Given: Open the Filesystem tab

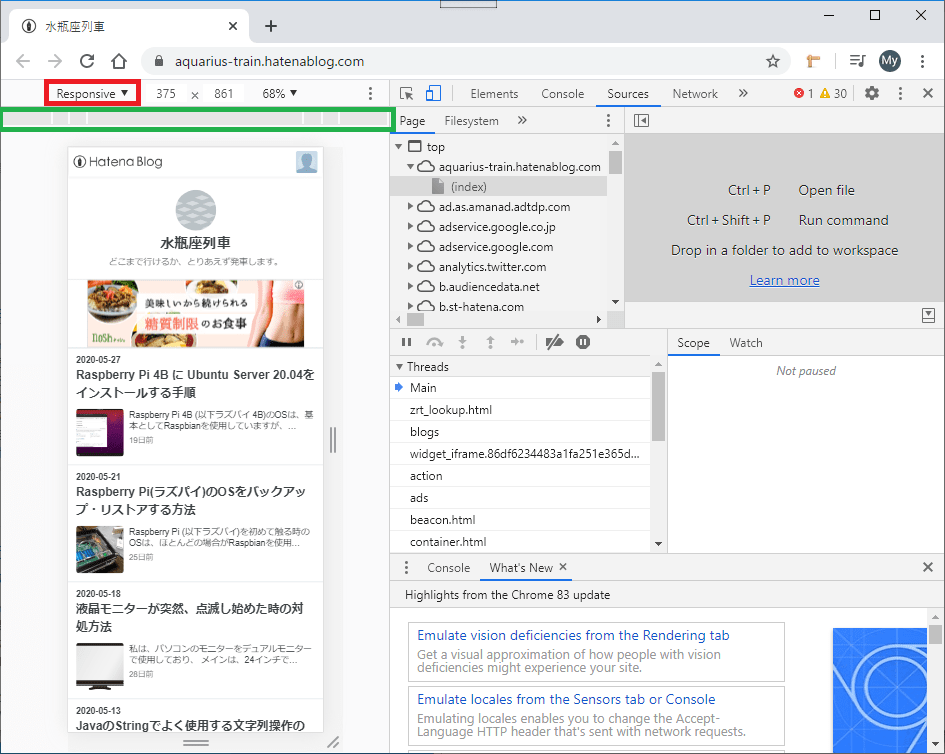Looking at the screenshot, I should tap(471, 121).
